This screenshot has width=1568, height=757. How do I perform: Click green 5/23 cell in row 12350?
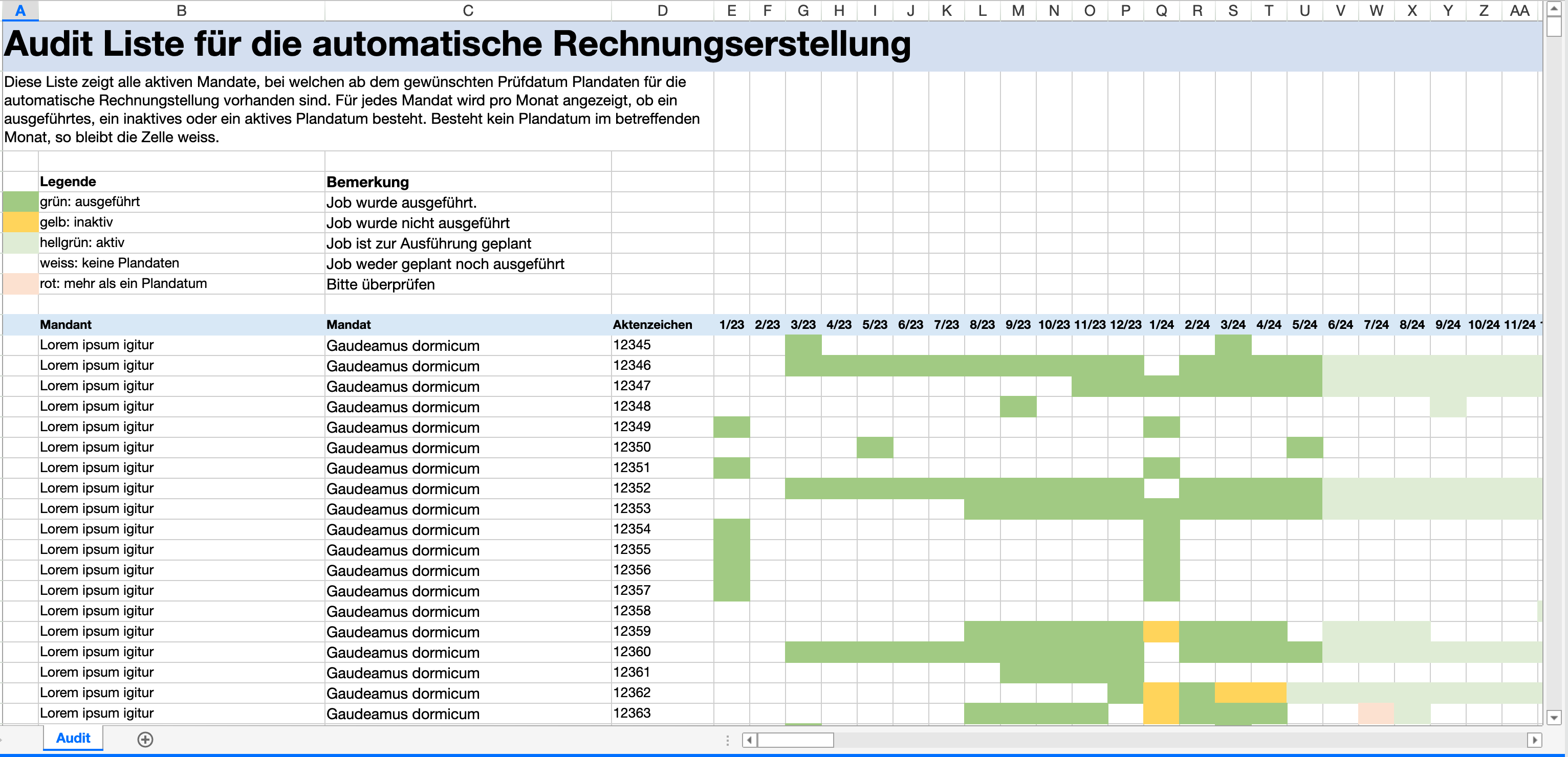875,447
